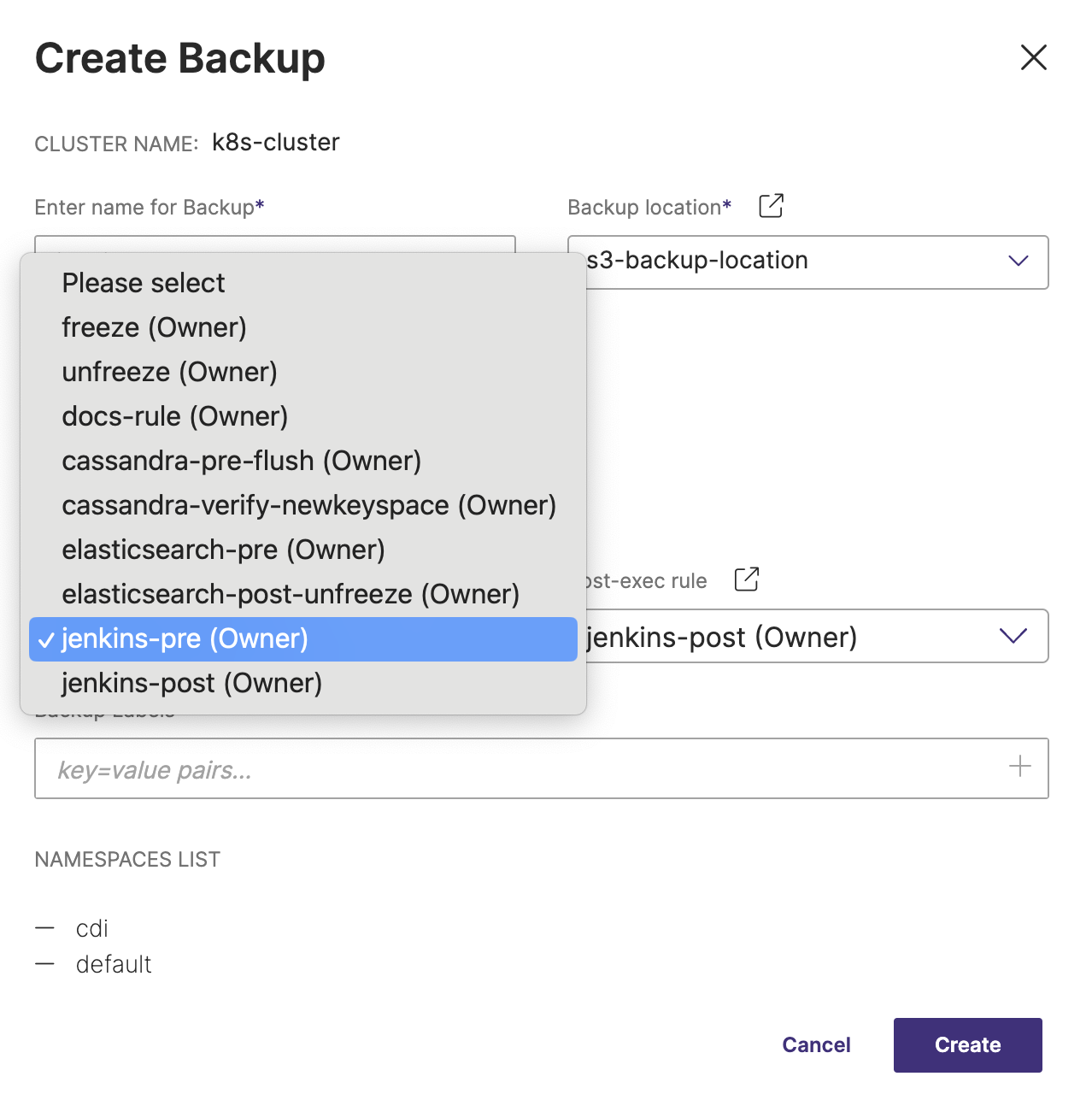1092x1094 pixels.
Task: Open Backup location external link icon
Action: click(x=771, y=206)
